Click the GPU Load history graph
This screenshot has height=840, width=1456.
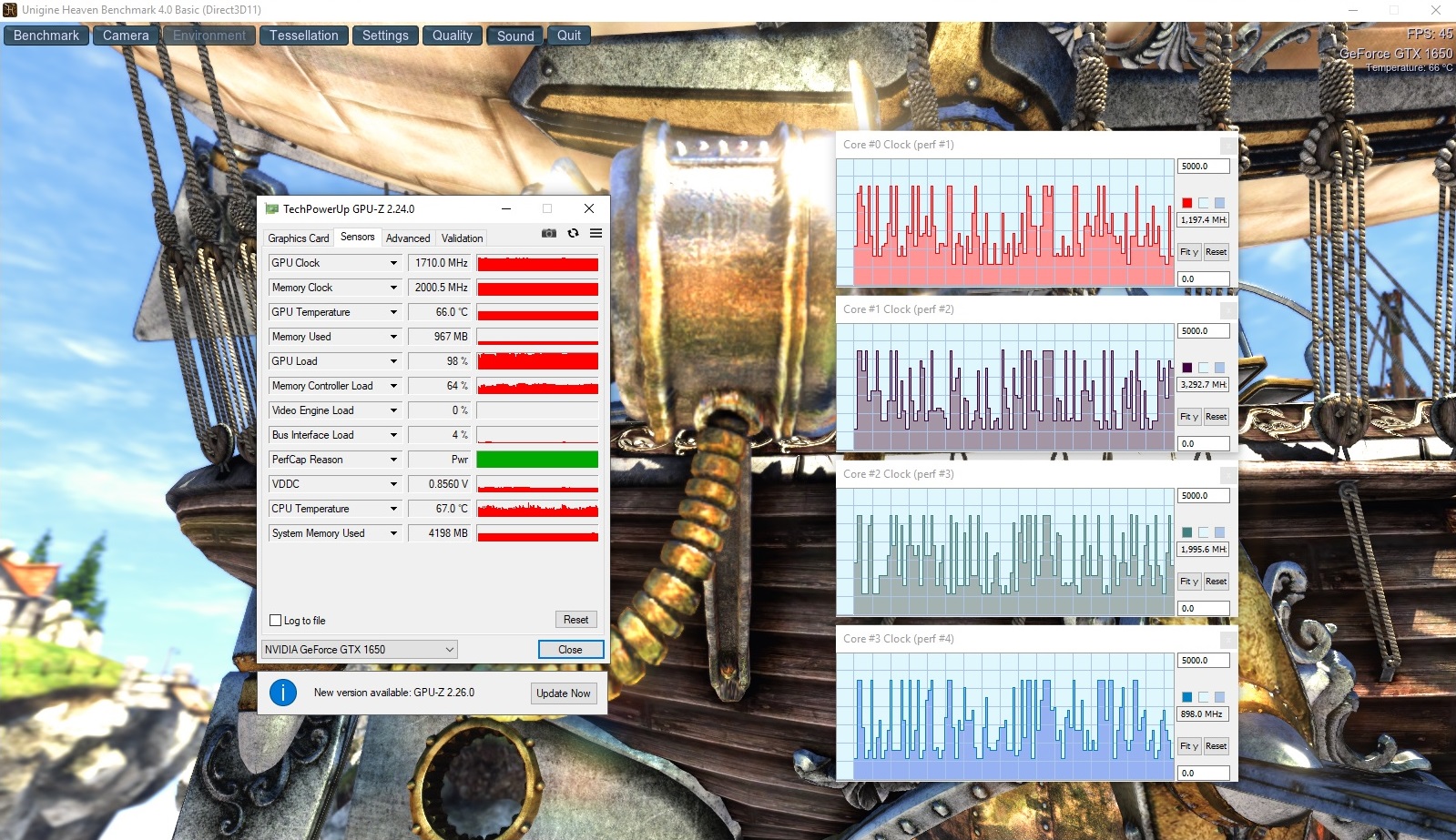pyautogui.click(x=537, y=361)
